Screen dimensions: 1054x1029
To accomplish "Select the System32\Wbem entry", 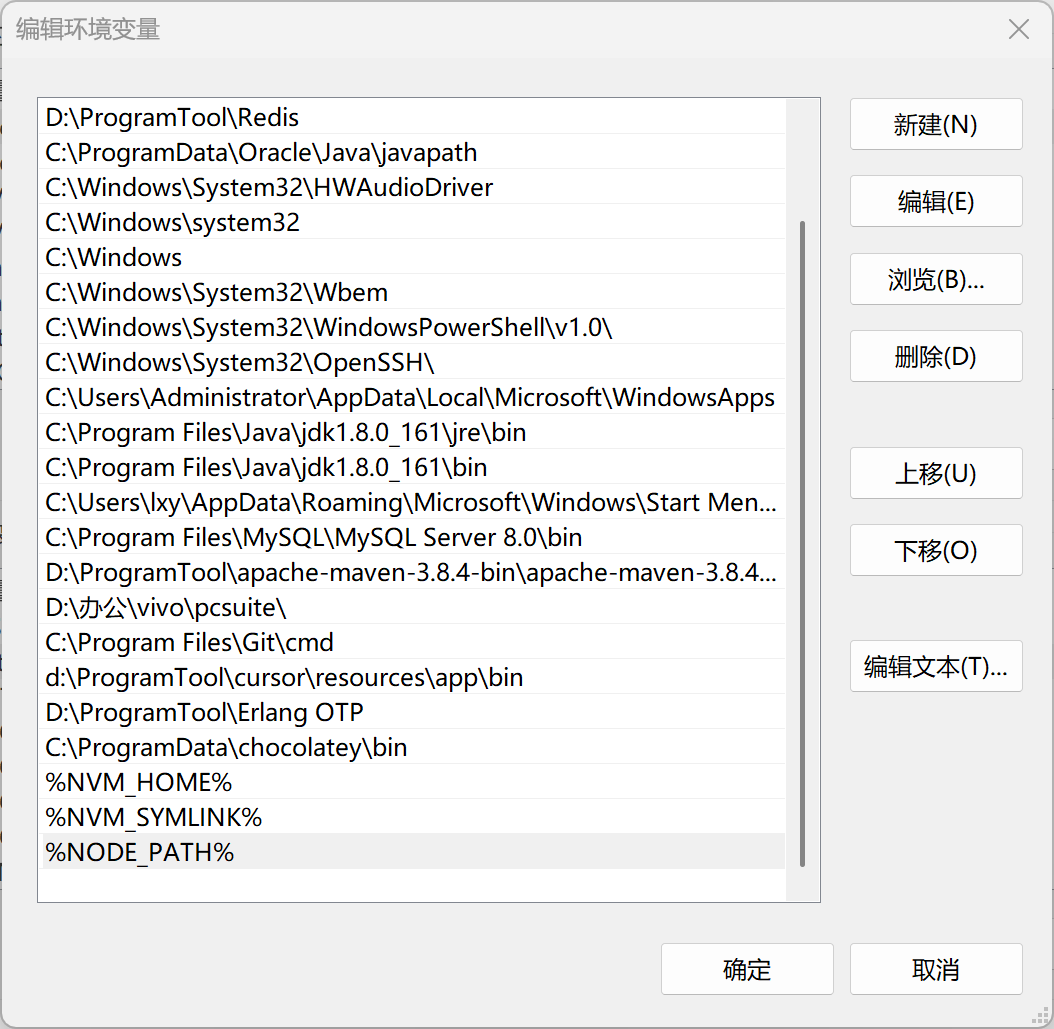I will 413,292.
